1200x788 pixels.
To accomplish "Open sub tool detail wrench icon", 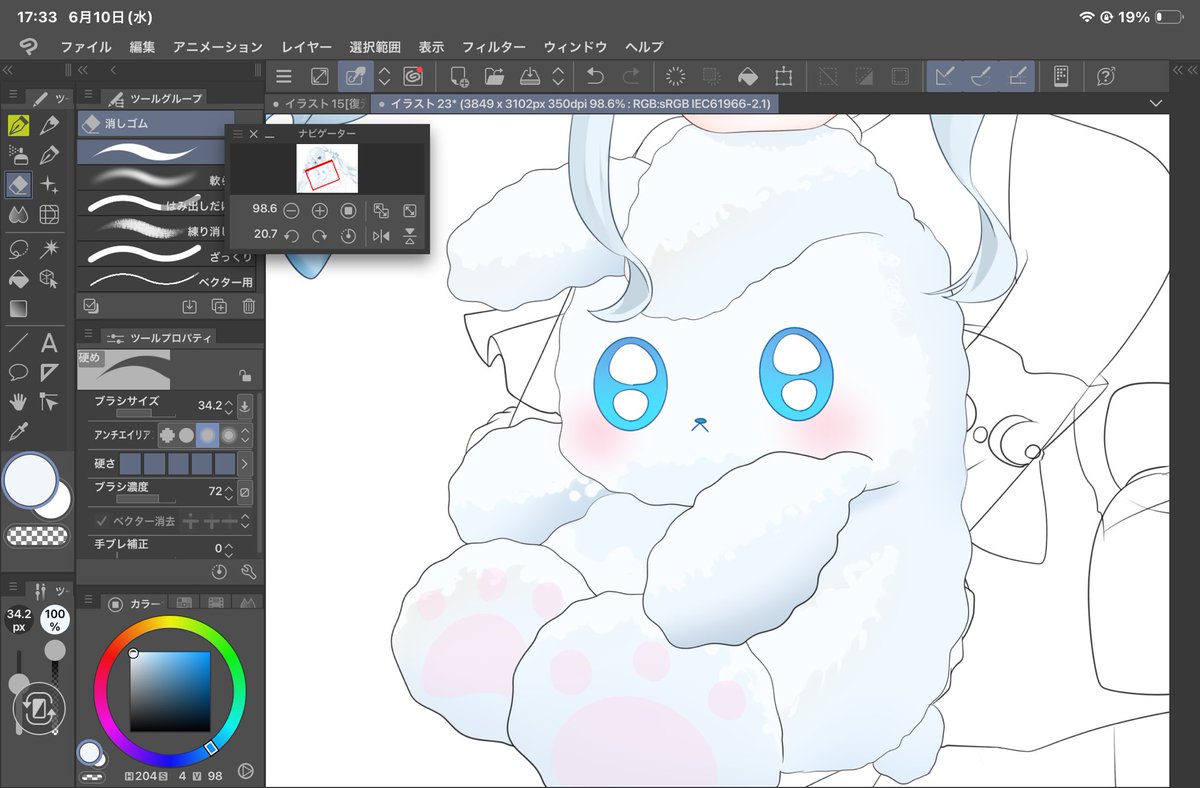I will (x=249, y=572).
